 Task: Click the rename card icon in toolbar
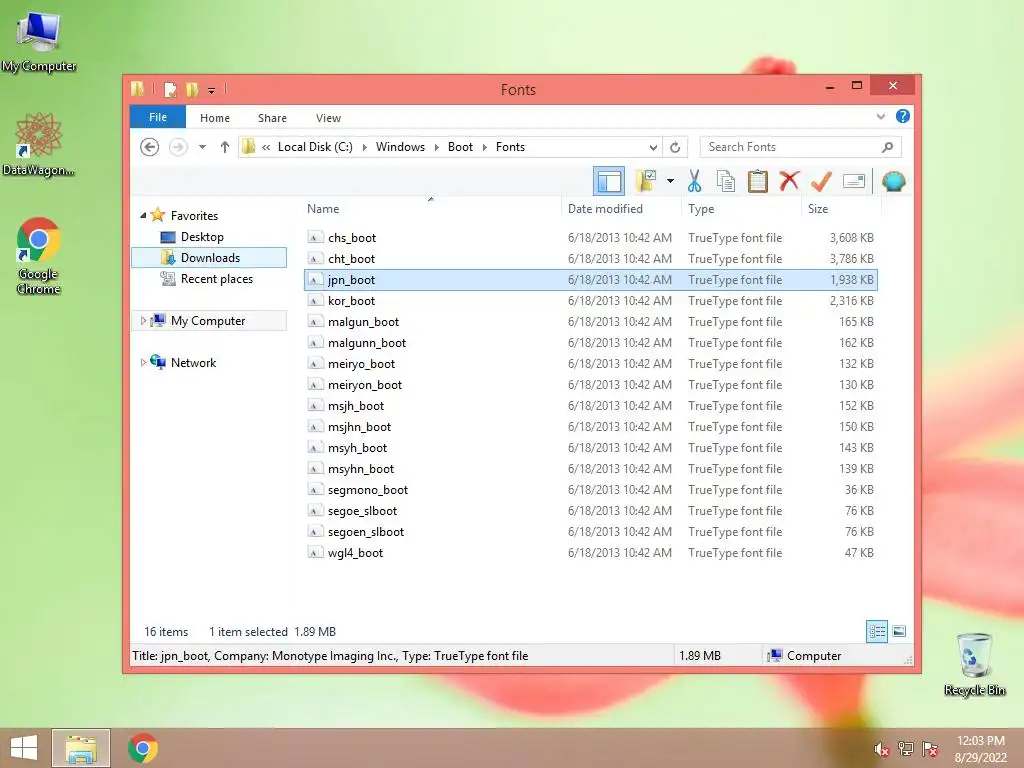[x=854, y=181]
